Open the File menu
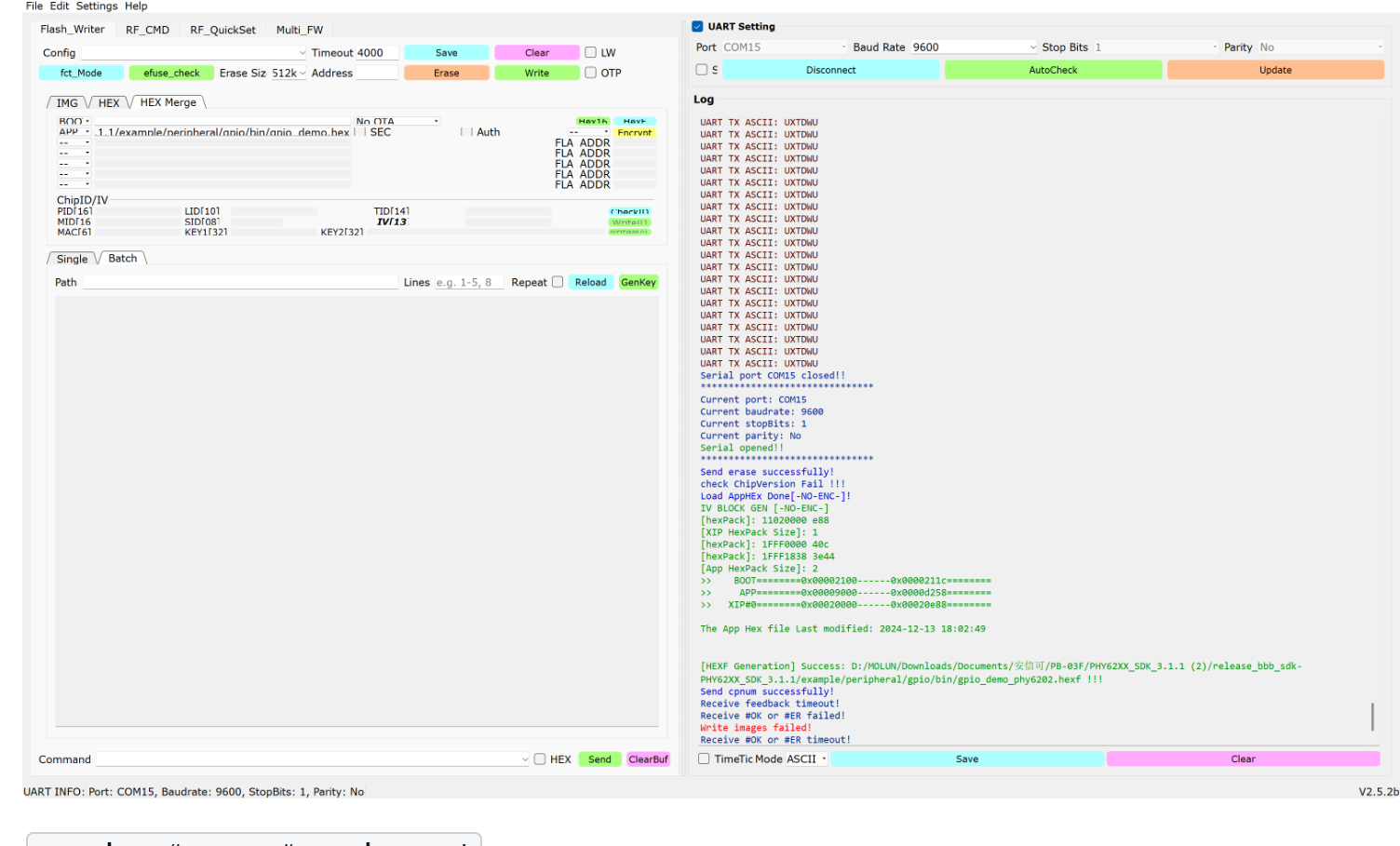The image size is (1400, 846). coord(34,6)
